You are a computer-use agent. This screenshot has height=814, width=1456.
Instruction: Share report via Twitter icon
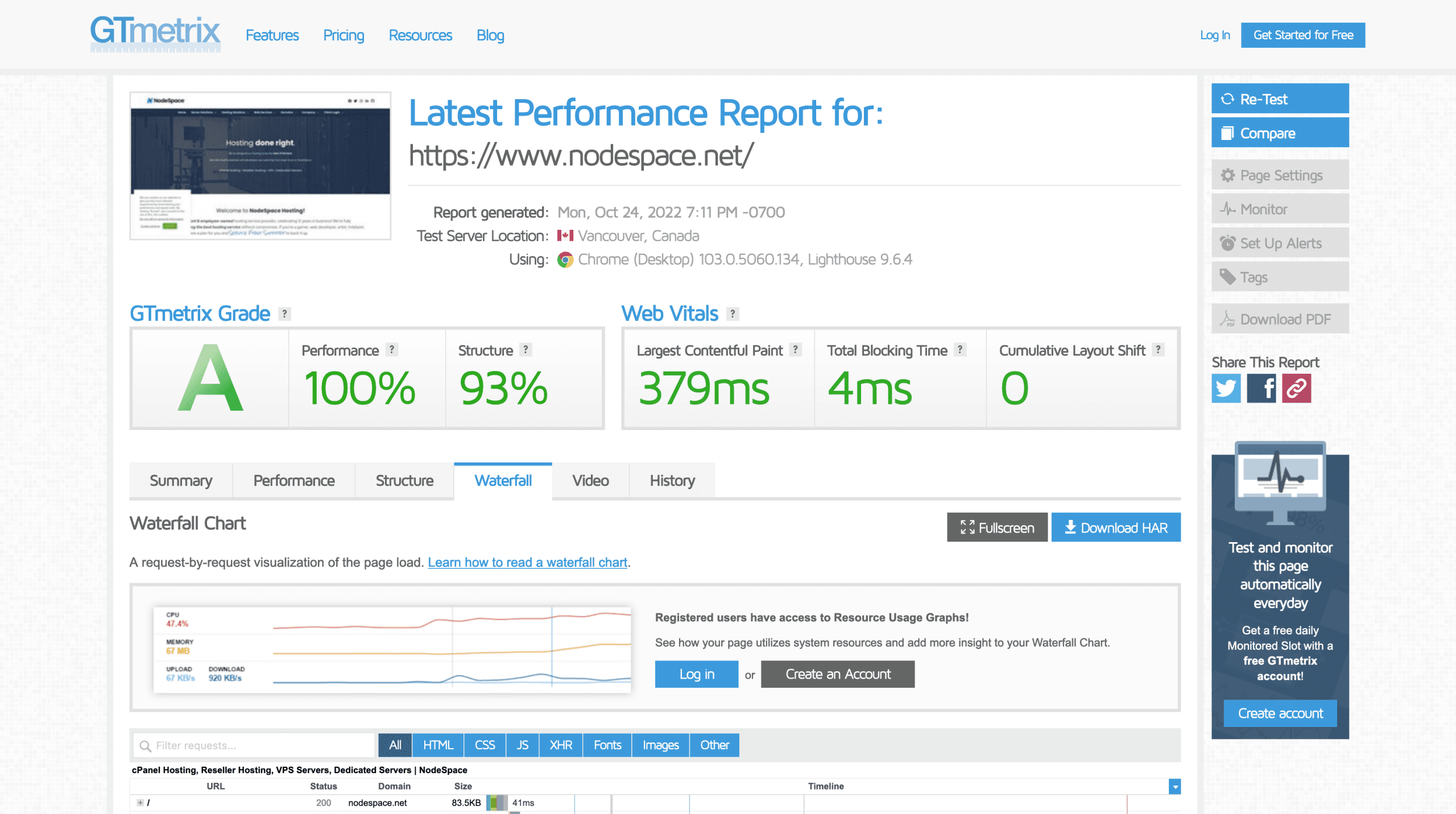click(1226, 389)
